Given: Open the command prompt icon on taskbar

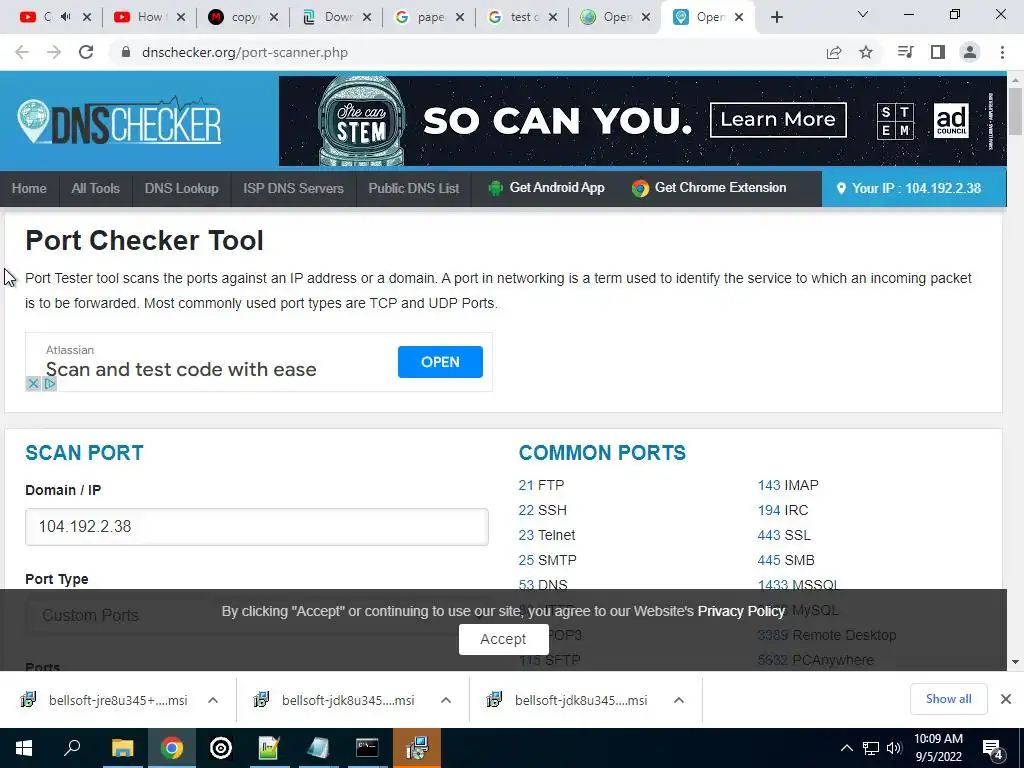Looking at the screenshot, I should (367, 748).
